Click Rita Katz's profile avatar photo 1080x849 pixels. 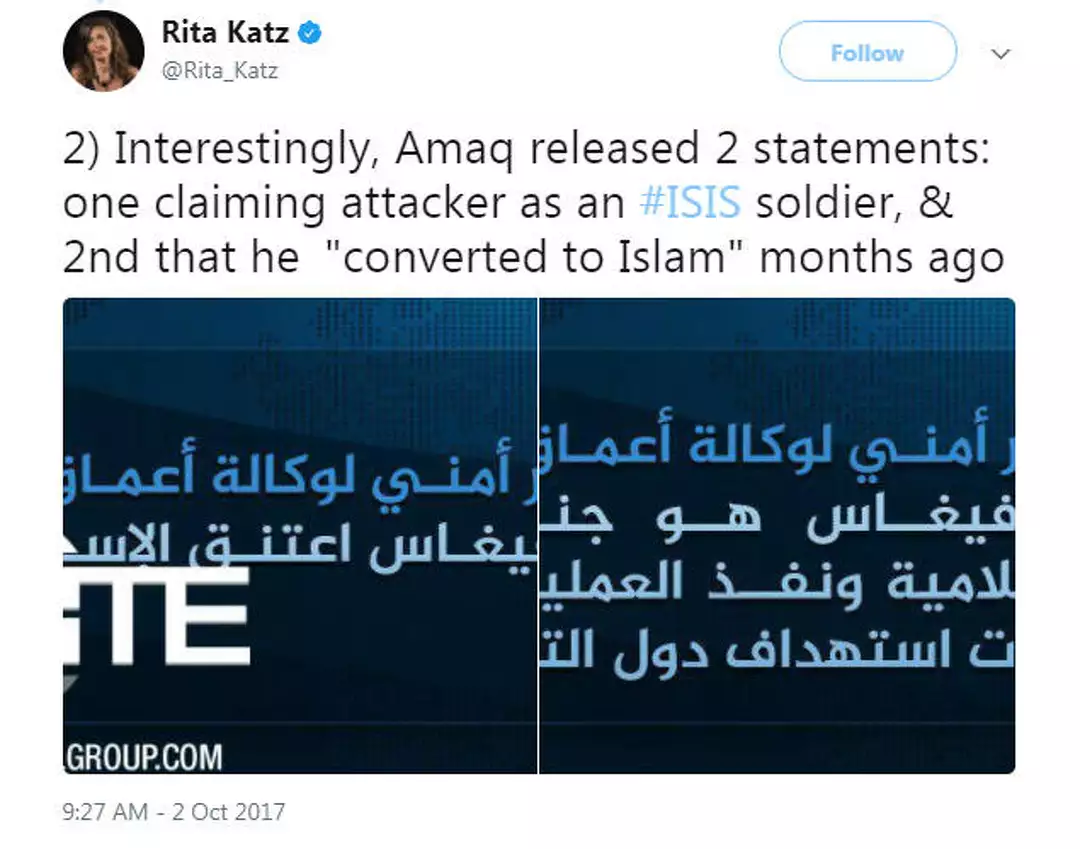point(103,51)
